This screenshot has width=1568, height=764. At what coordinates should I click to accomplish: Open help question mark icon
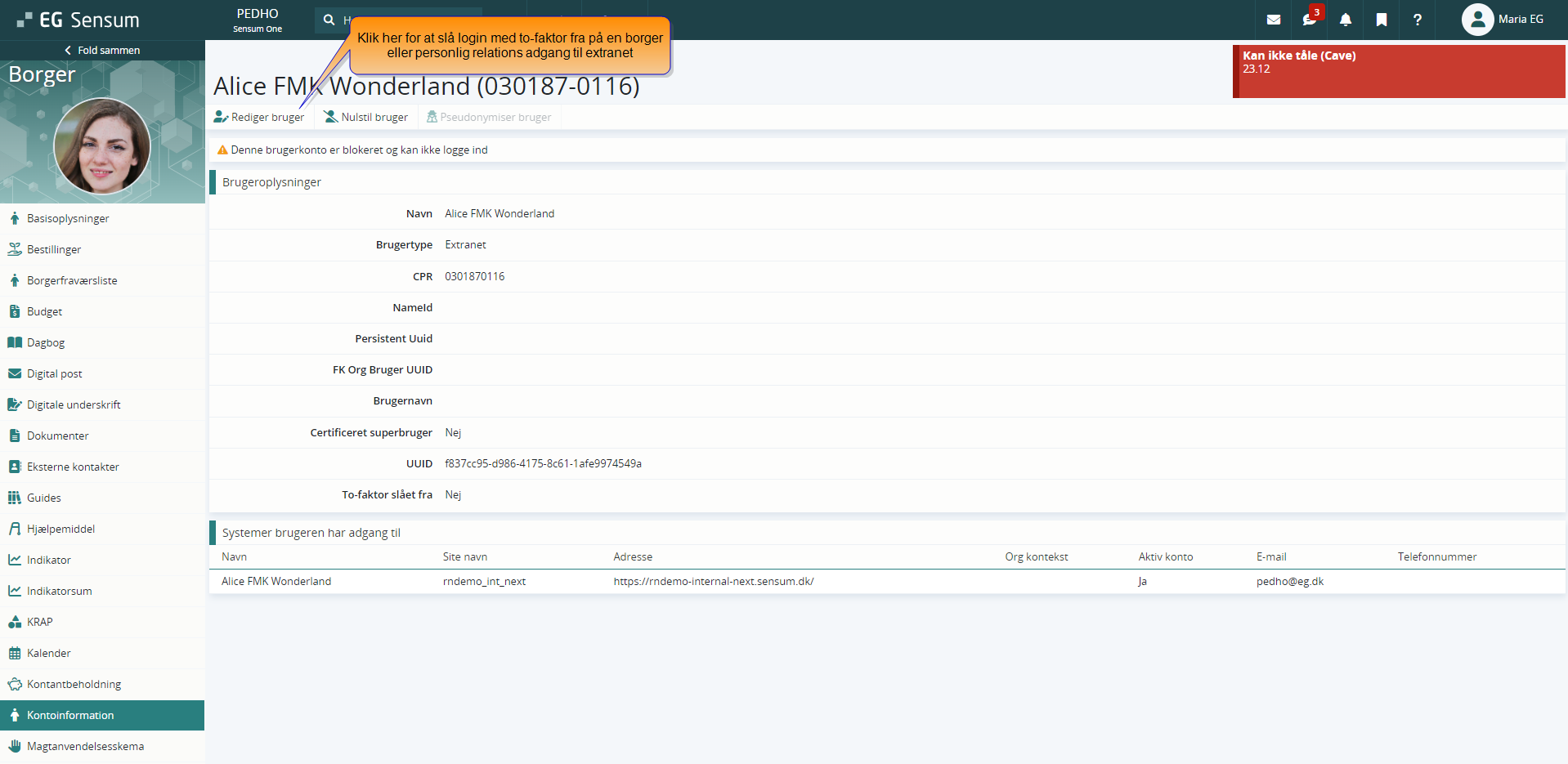pos(1418,20)
